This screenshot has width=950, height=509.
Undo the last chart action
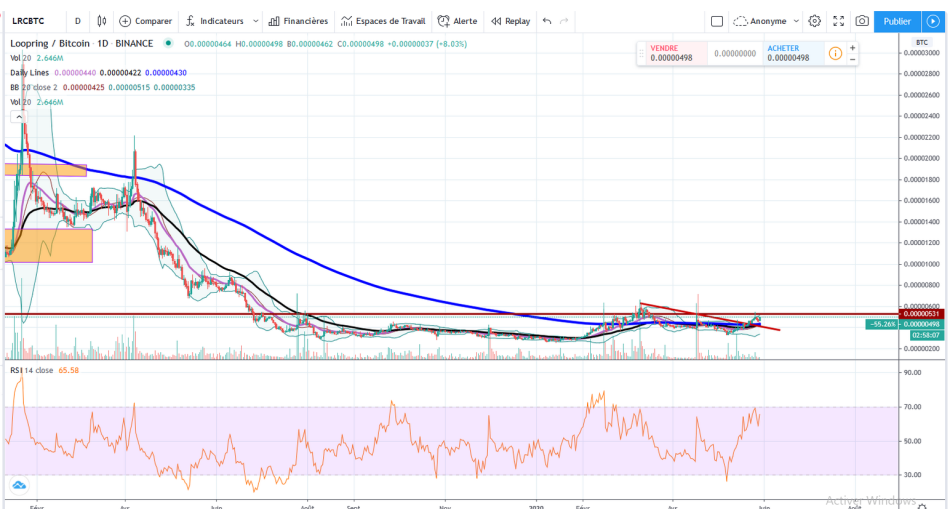tap(546, 21)
